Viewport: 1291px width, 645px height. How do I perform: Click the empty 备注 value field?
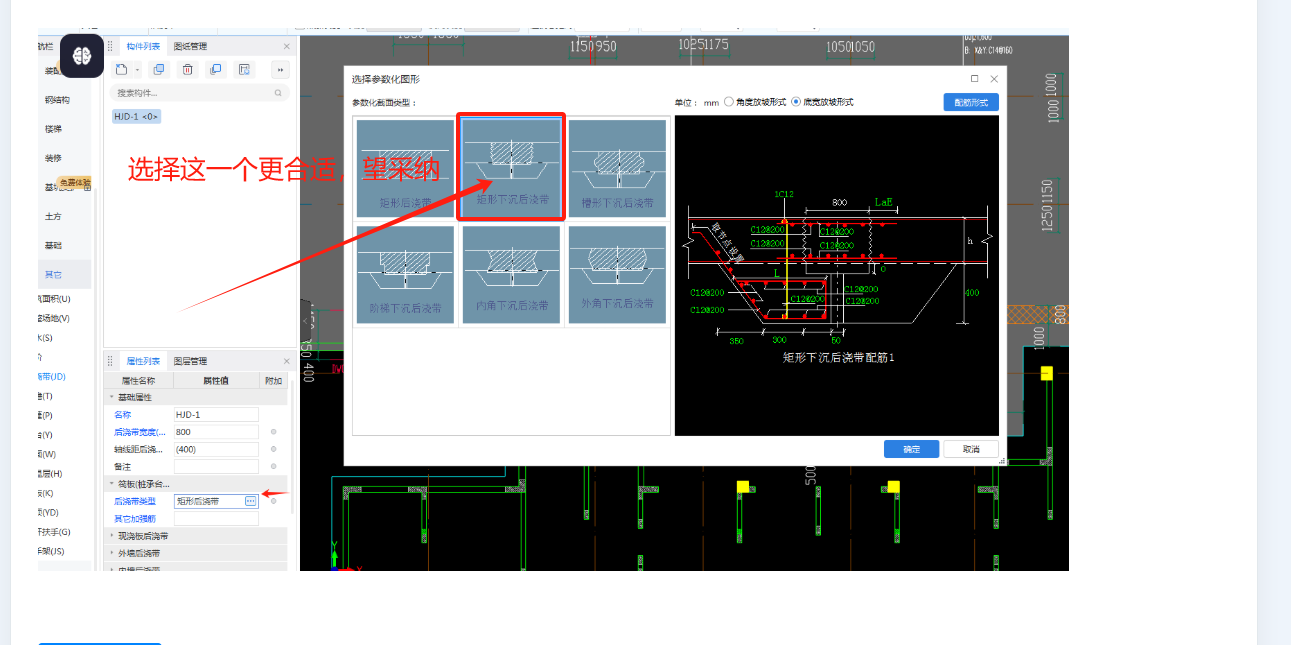pyautogui.click(x=216, y=466)
